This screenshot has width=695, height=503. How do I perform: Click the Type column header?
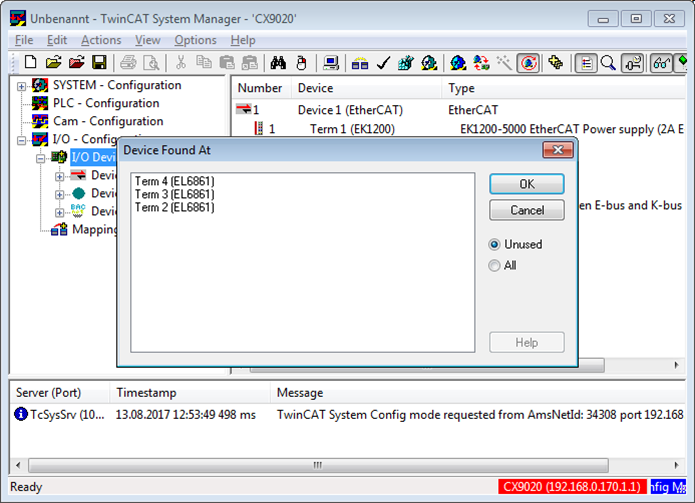tap(564, 88)
